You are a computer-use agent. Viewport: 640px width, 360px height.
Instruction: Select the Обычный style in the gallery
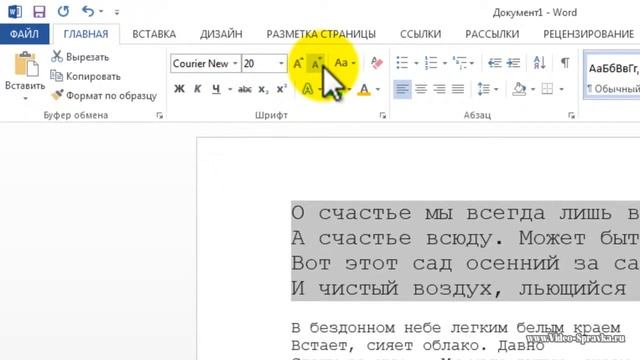612,76
